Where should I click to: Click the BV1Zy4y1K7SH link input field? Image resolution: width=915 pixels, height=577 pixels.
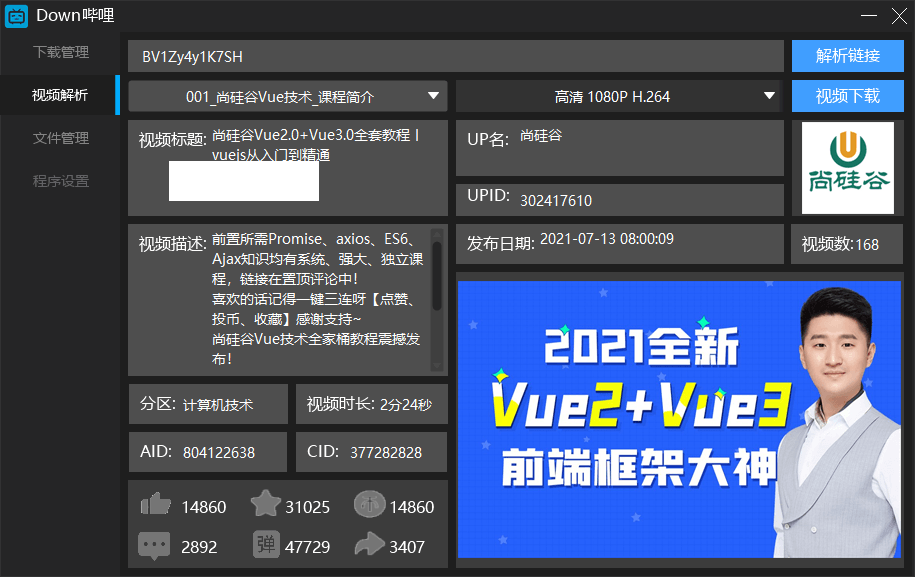(x=456, y=57)
